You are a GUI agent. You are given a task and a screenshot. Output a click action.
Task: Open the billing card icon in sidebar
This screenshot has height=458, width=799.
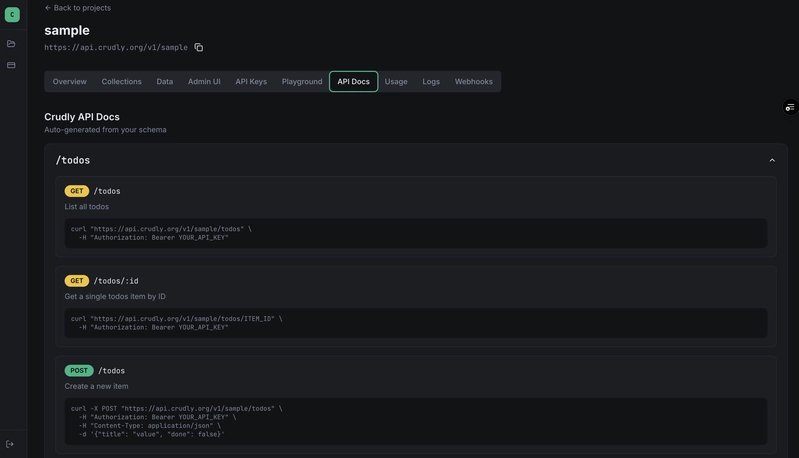tap(11, 65)
